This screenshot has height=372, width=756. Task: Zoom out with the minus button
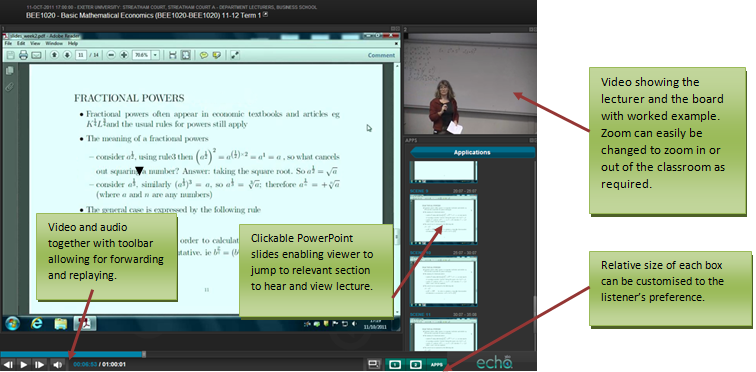click(111, 55)
